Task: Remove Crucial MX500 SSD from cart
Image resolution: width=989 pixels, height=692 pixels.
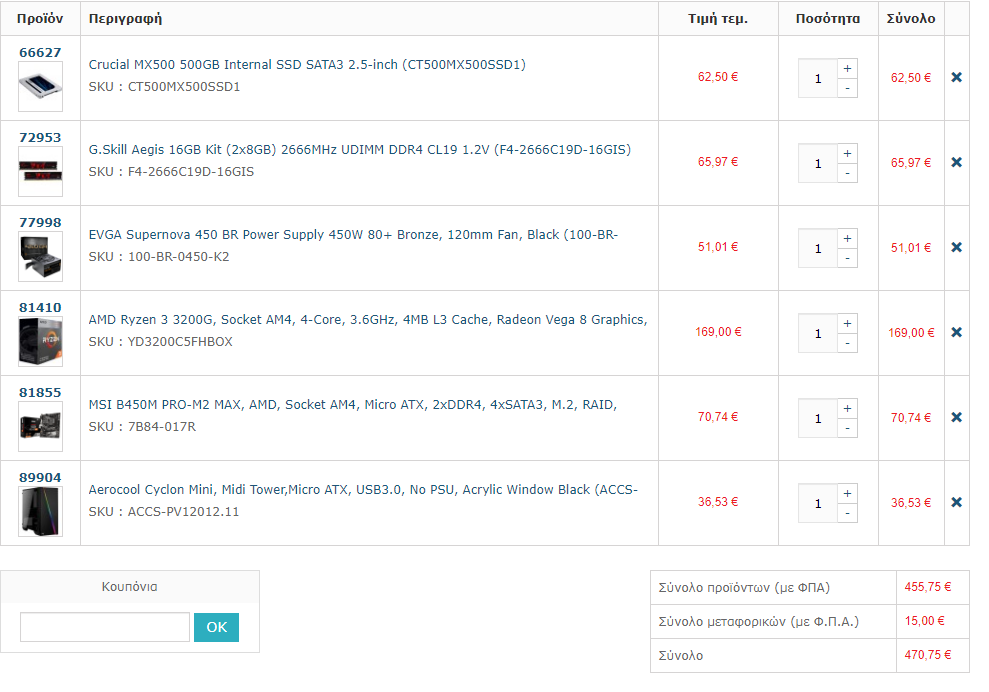Action: (x=956, y=77)
